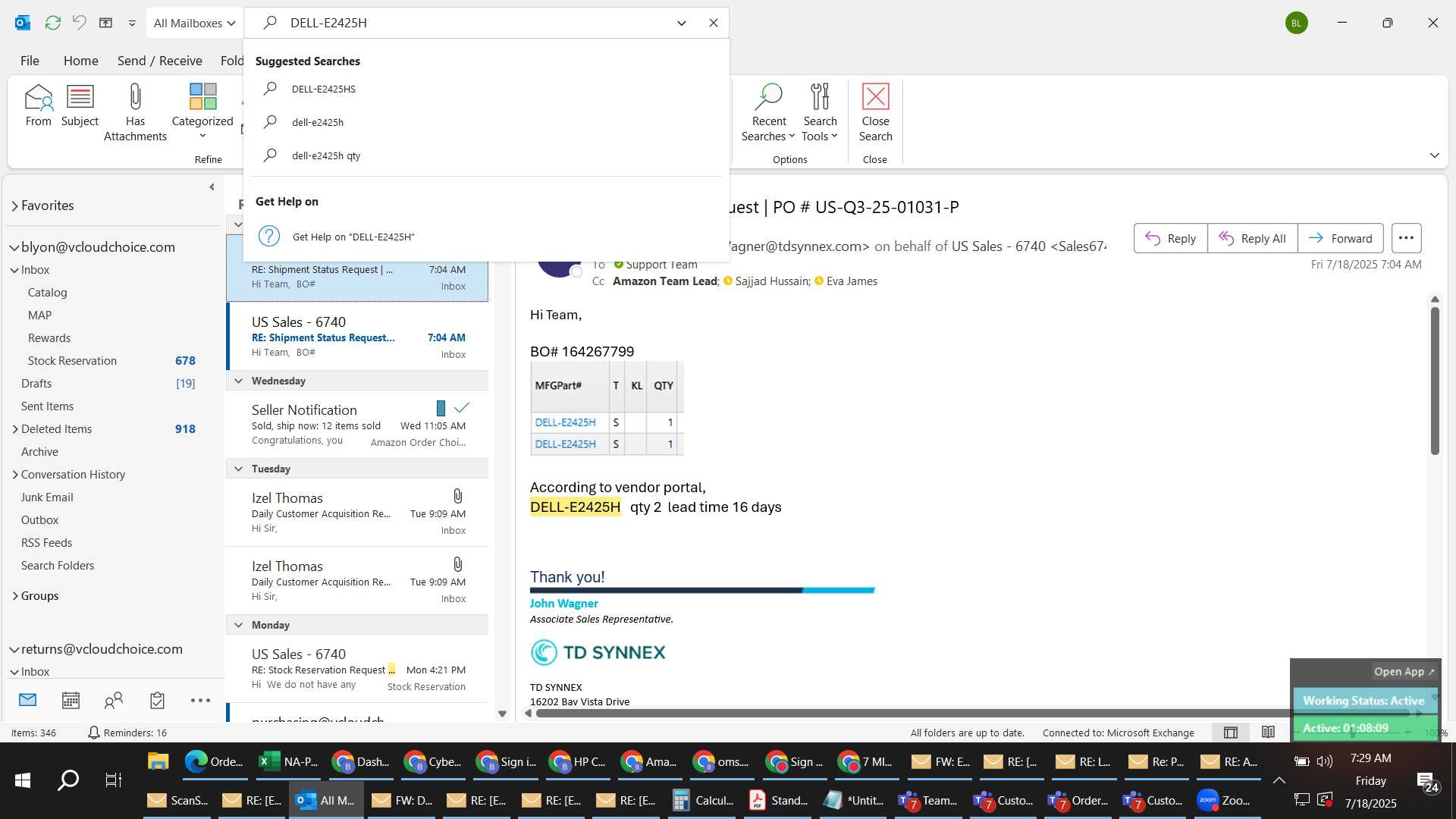1456x819 pixels.
Task: Open Seller Notification email
Action: (x=357, y=425)
